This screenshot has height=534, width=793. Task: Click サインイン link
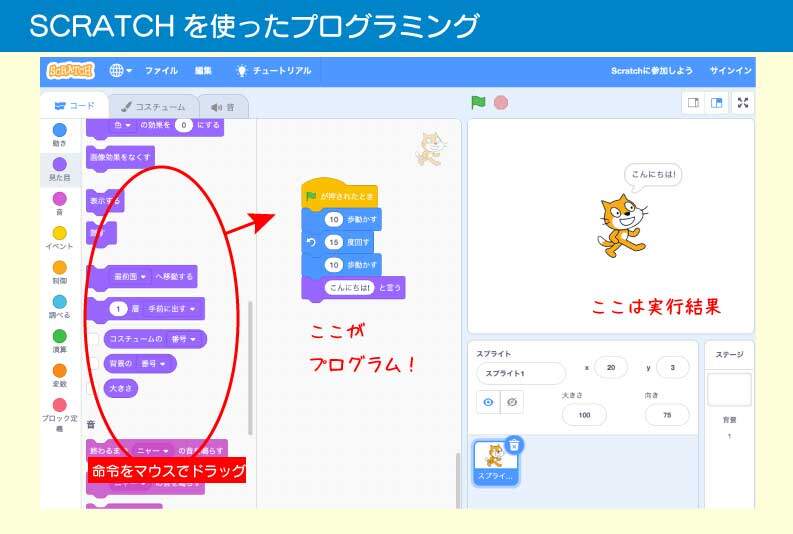(x=730, y=71)
